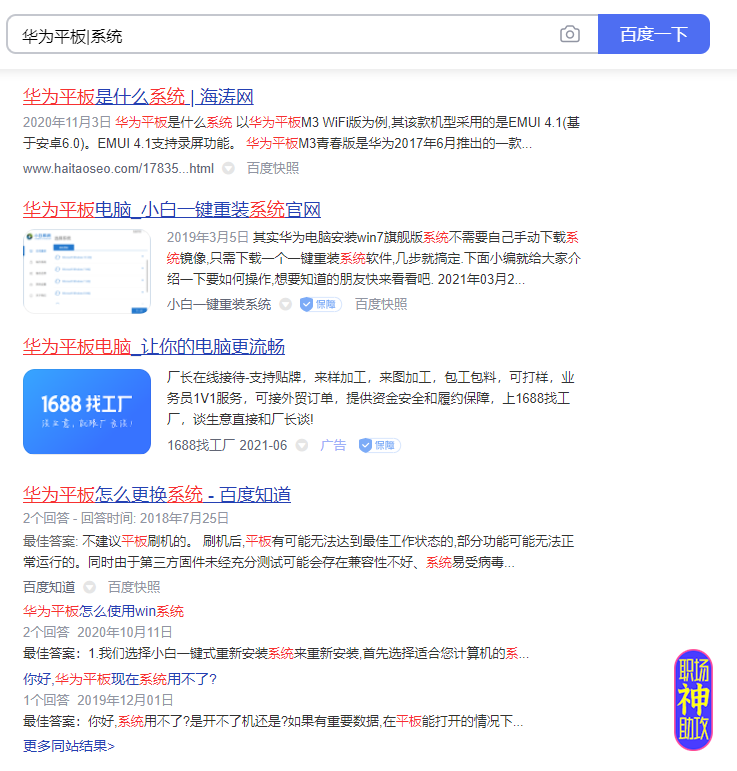Open the 华为平板是什么系统 | 海涛网 result

(x=138, y=96)
